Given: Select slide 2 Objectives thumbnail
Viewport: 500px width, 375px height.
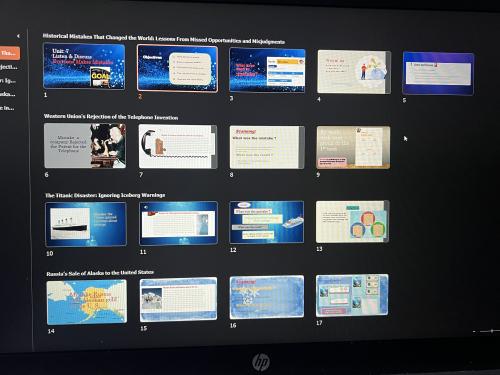Looking at the screenshot, I should (x=177, y=68).
